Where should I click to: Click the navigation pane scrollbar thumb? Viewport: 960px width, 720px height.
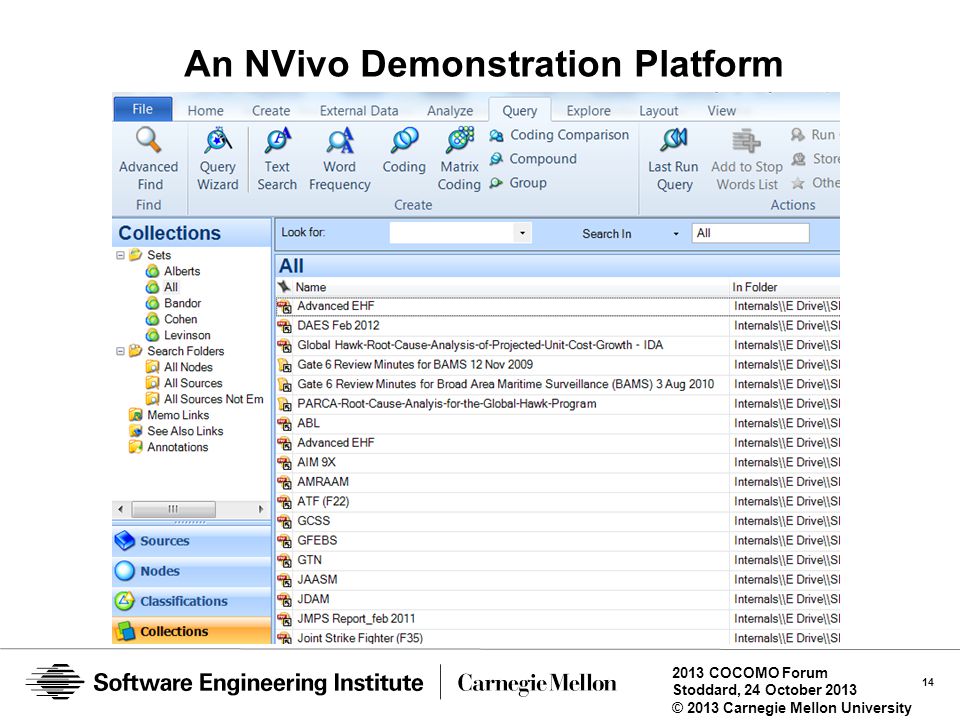click(173, 509)
